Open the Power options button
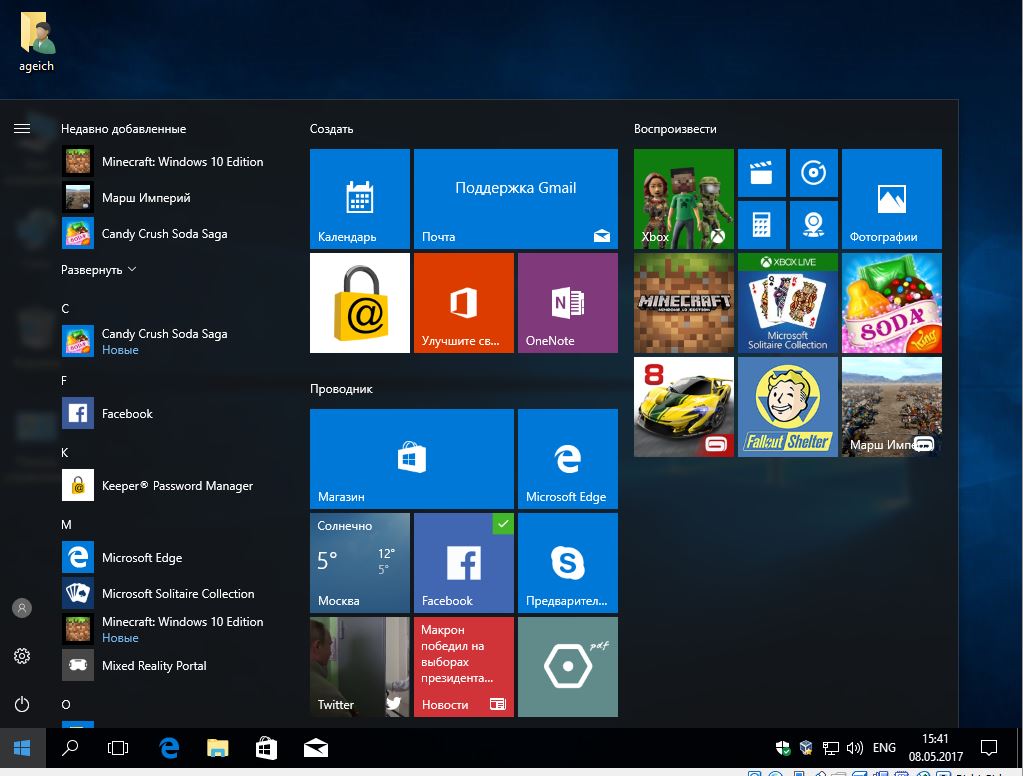The width and height of the screenshot is (1023, 776). pos(22,704)
